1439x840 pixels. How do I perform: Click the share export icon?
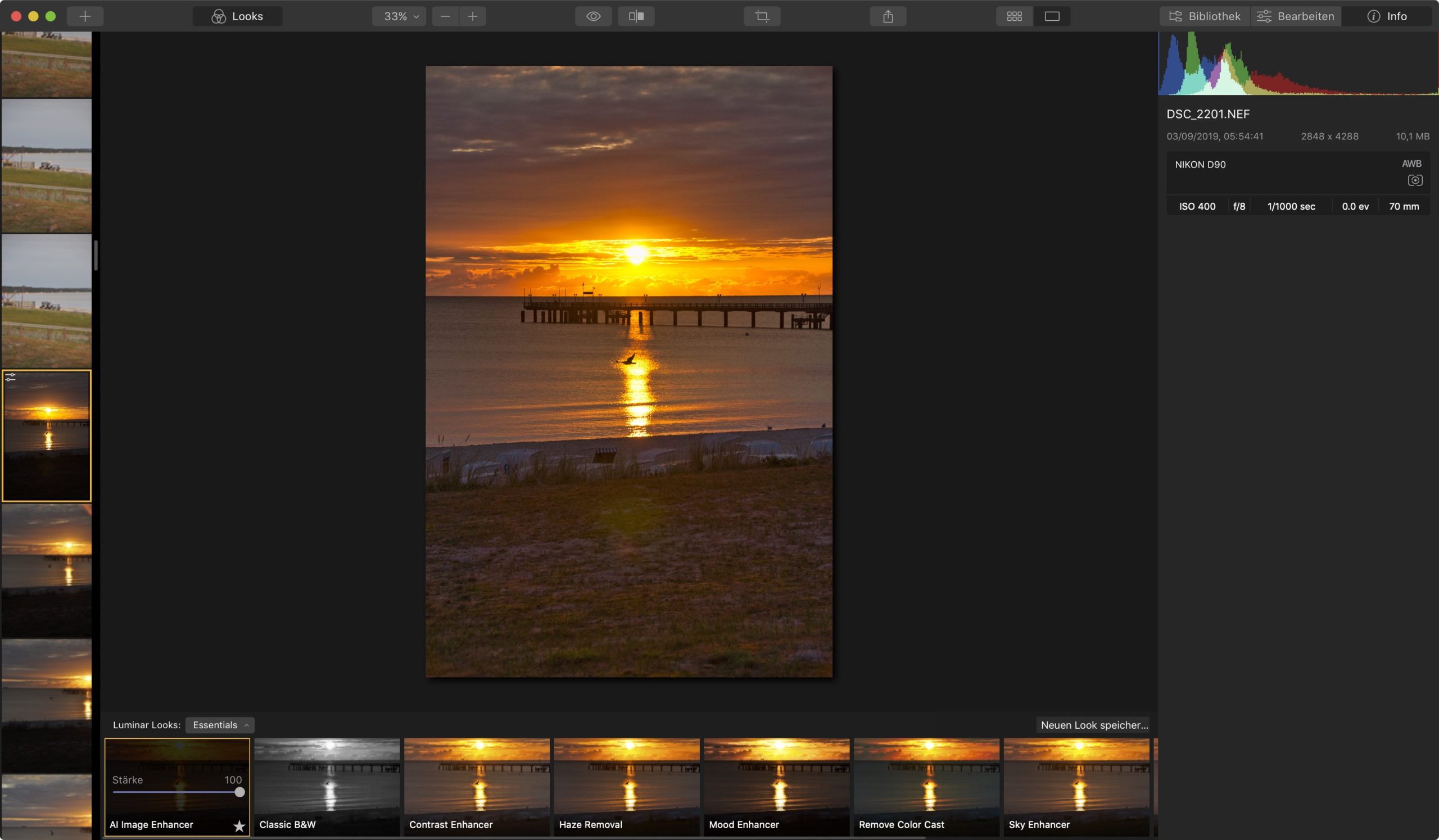pos(888,16)
